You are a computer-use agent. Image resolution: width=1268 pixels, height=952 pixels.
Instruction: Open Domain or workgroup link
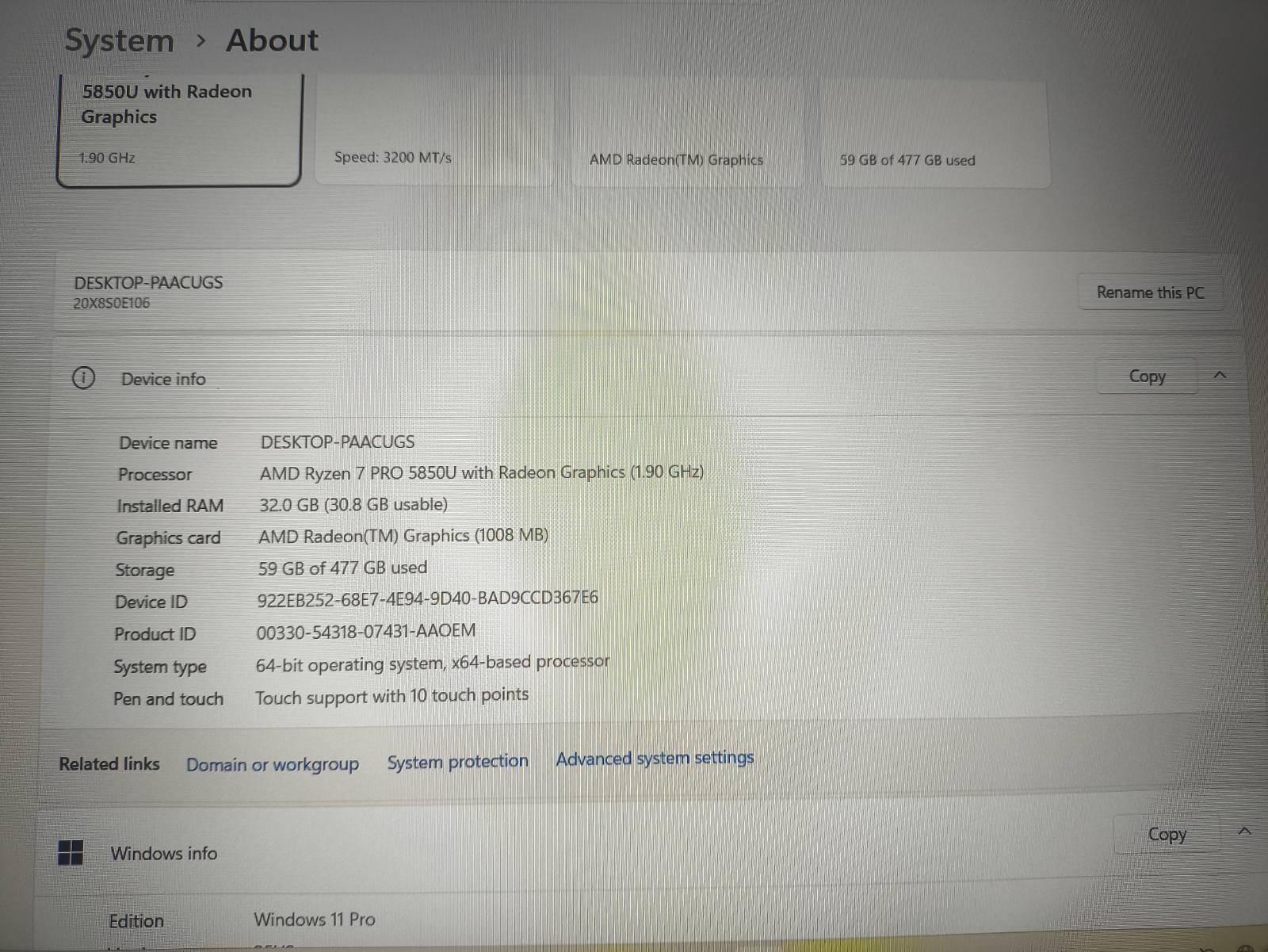pos(273,765)
